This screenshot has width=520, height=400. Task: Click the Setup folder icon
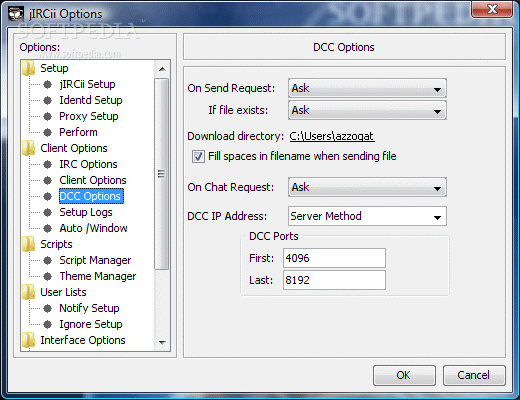point(28,68)
